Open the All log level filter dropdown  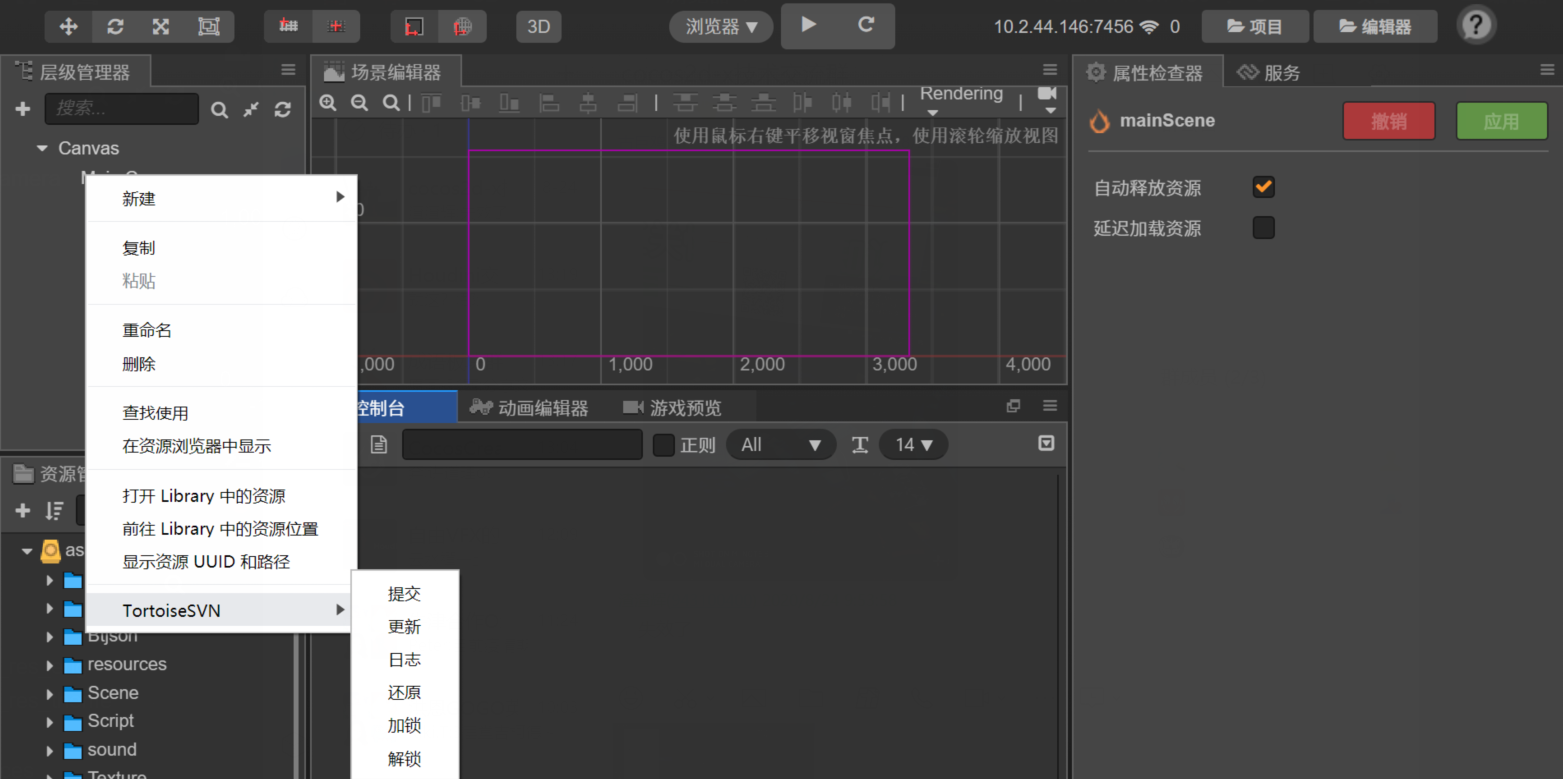point(780,445)
